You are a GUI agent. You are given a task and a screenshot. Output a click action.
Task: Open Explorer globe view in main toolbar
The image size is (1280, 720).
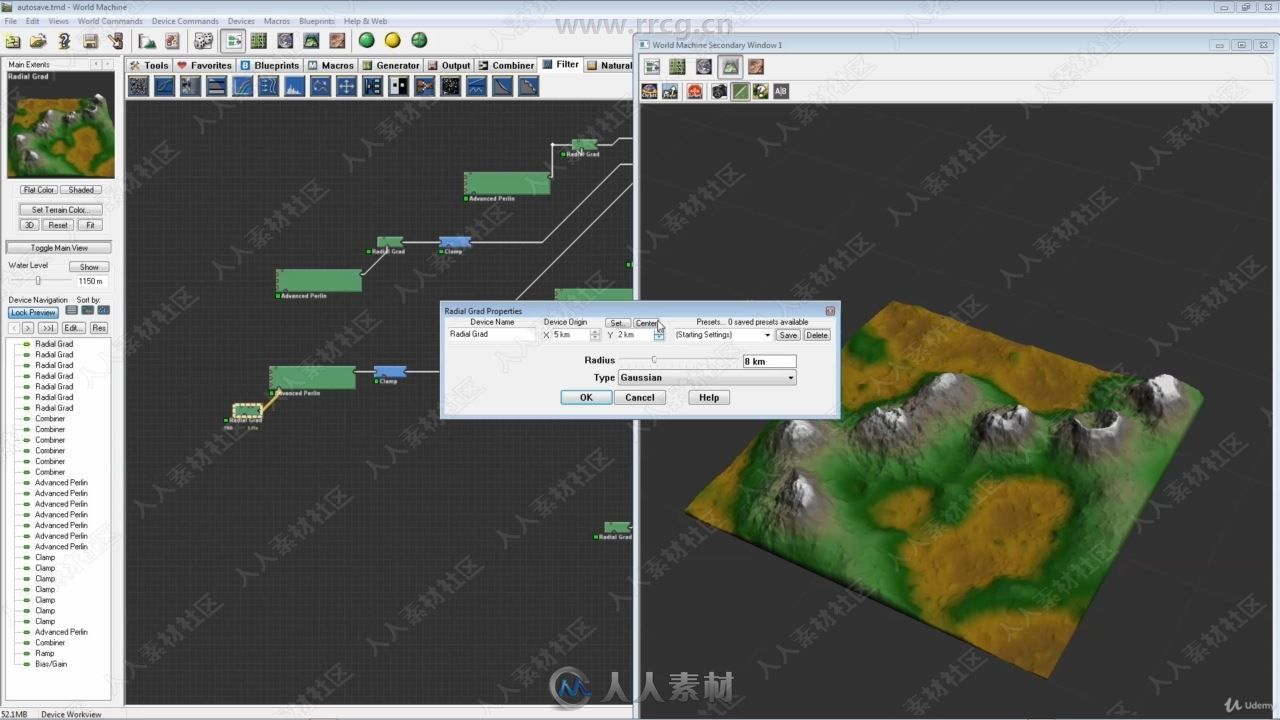coord(285,41)
